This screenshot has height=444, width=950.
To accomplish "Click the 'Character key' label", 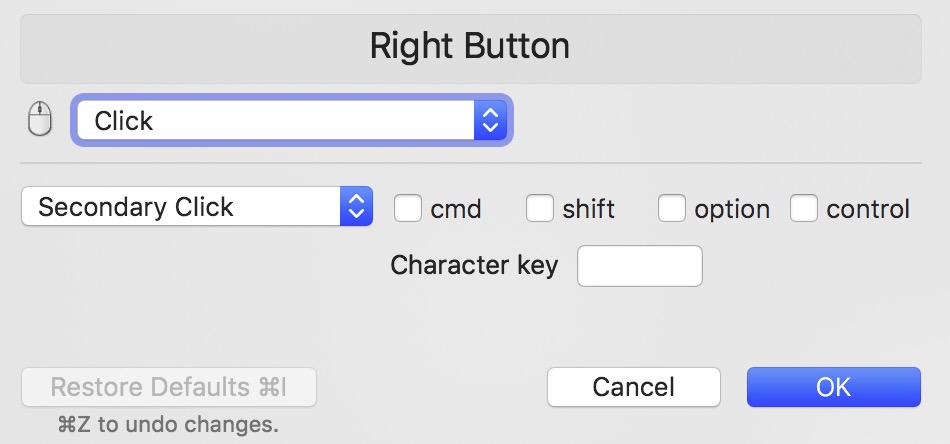I will tap(474, 266).
